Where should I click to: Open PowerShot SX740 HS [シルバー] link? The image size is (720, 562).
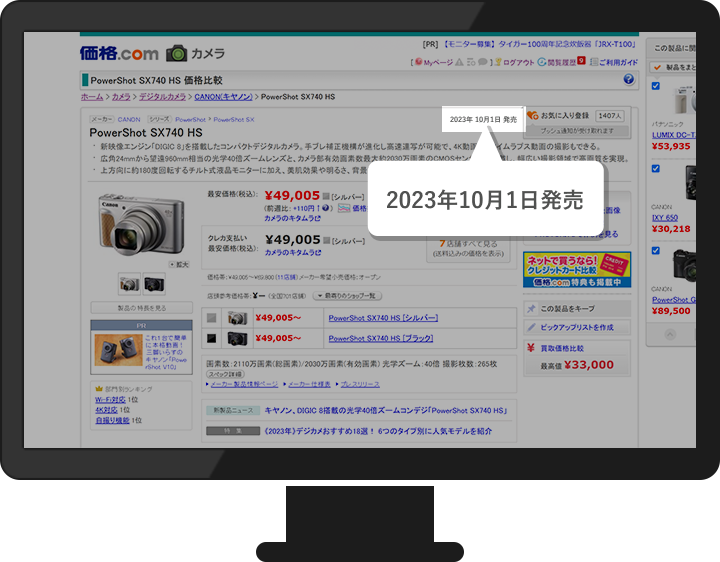click(383, 318)
